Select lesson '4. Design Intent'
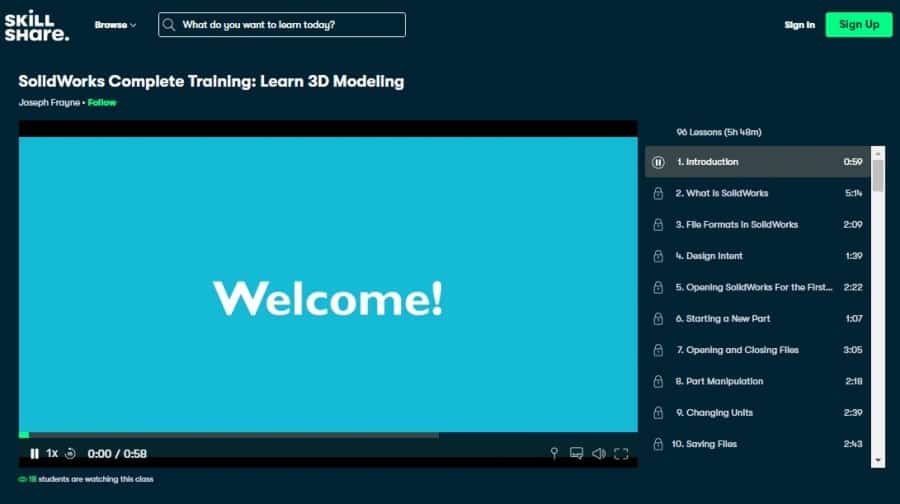This screenshot has height=504, width=900. (x=758, y=256)
